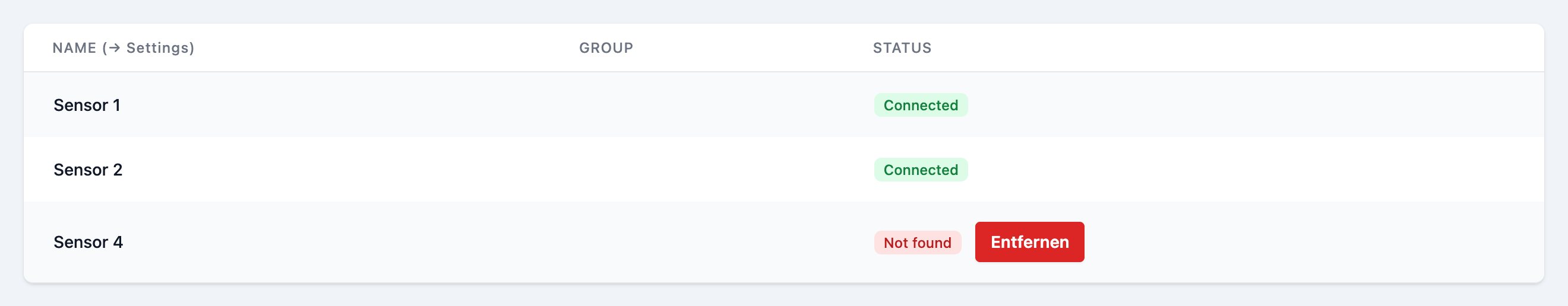Open settings via the Sensor 1 name
Image resolution: width=1568 pixels, height=306 pixels.
pyautogui.click(x=87, y=105)
